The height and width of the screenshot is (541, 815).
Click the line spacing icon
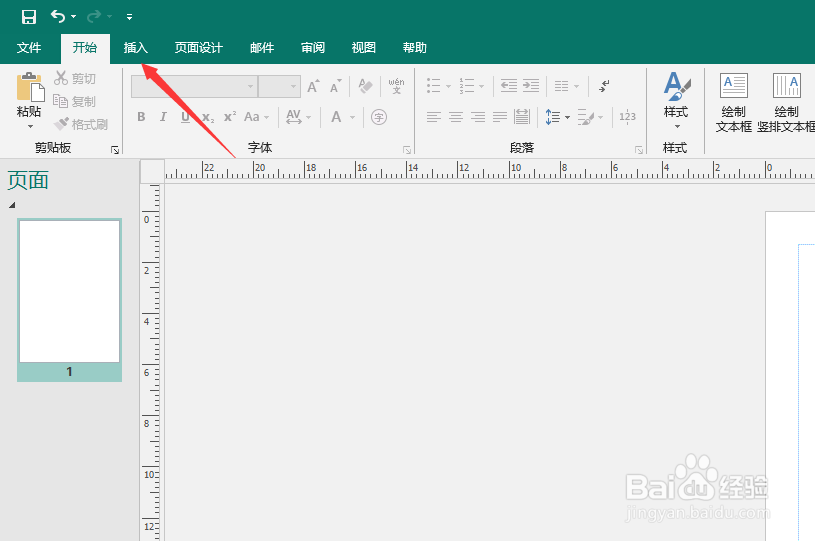(553, 117)
